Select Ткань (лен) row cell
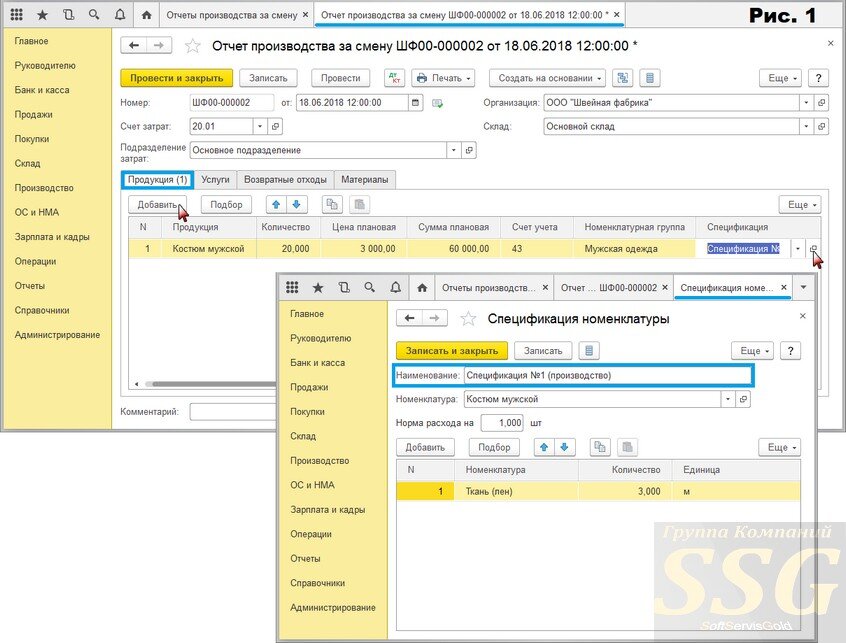 pyautogui.click(x=516, y=491)
